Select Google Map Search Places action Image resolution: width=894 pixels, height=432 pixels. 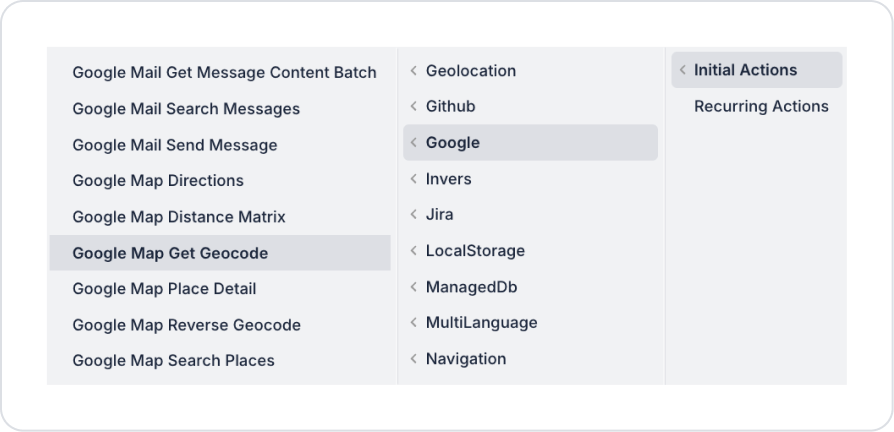173,361
